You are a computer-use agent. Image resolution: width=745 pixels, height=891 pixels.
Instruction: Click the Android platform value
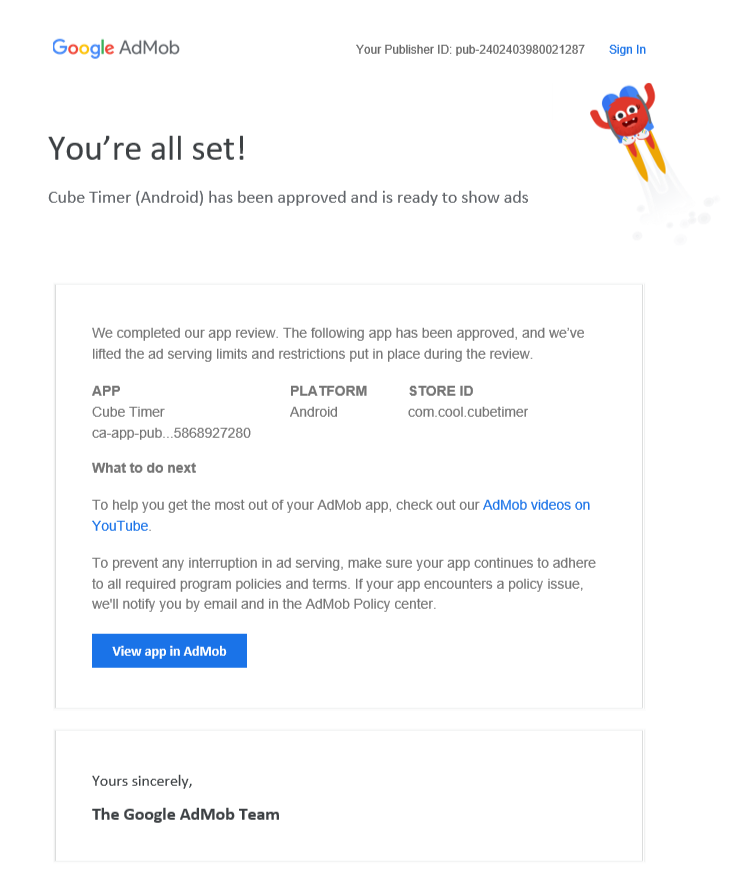pos(313,412)
